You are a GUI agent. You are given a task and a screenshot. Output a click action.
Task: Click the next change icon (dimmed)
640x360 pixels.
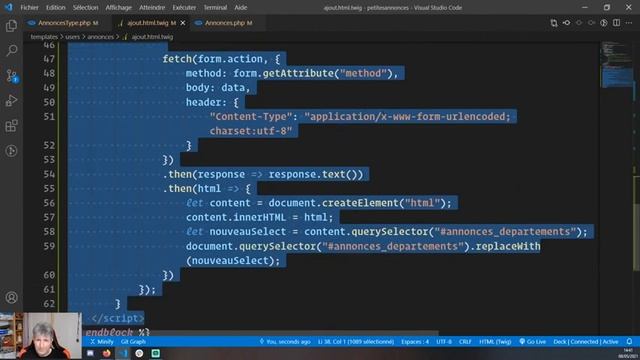tap(591, 23)
